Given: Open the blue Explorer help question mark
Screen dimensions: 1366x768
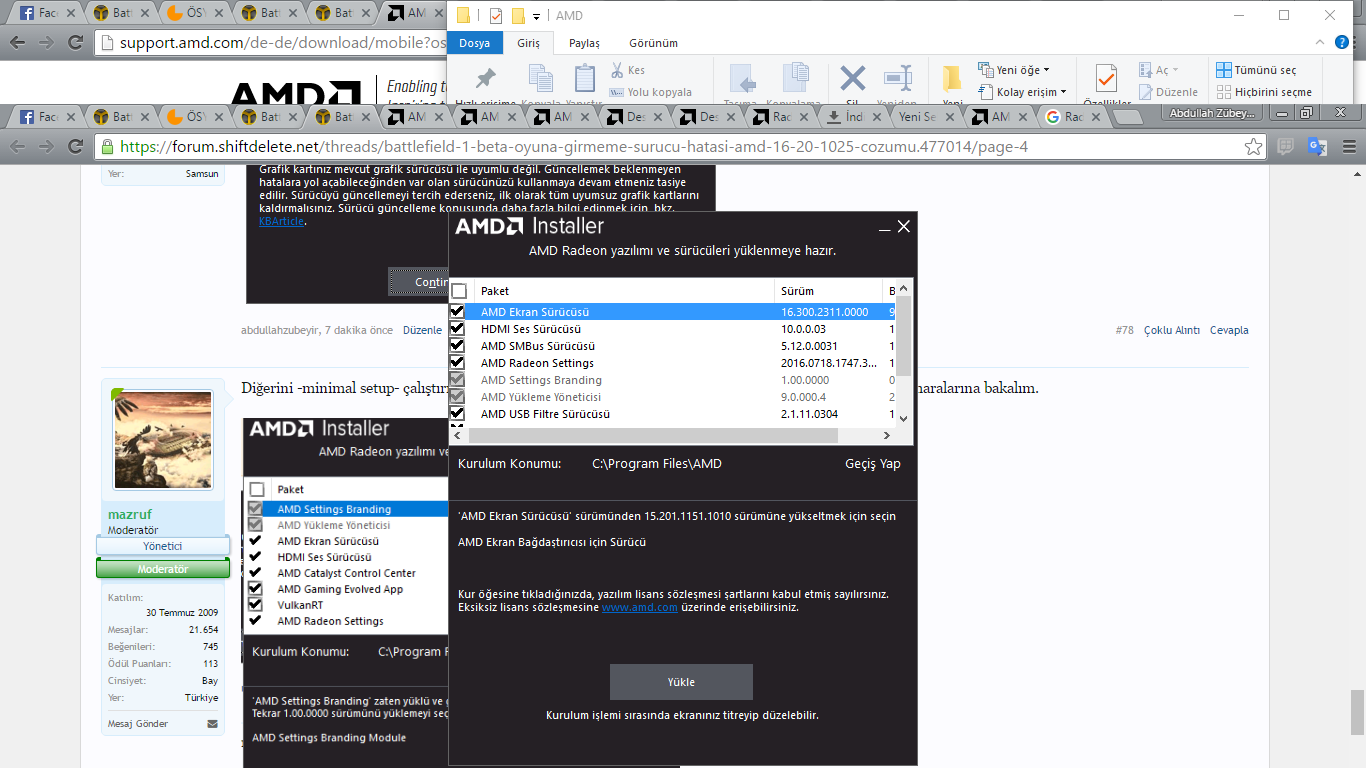Looking at the screenshot, I should coord(1342,43).
